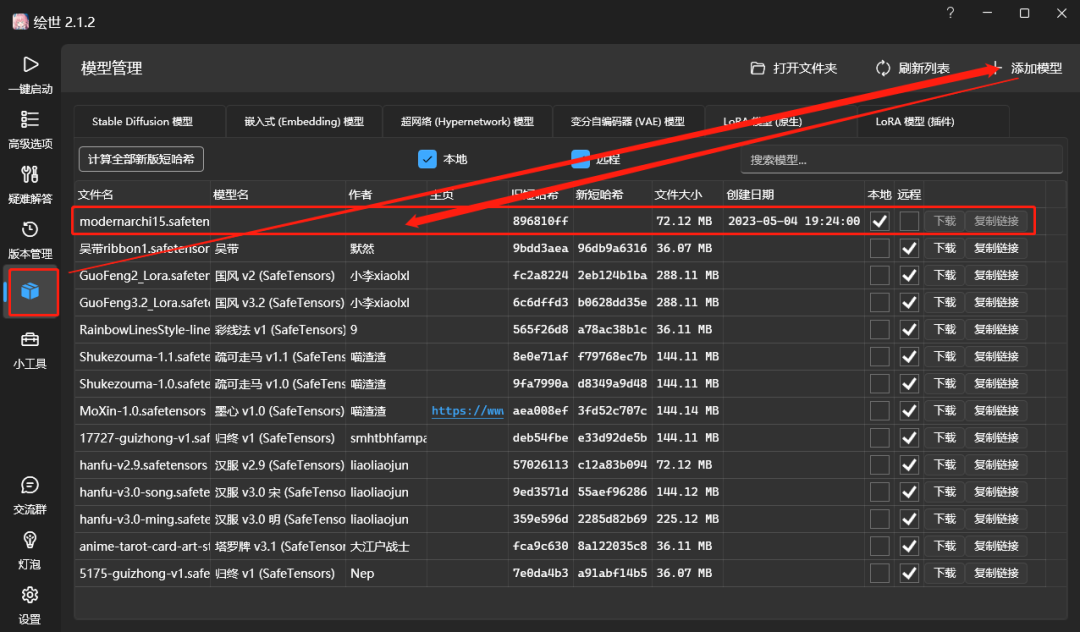Select model name 塔罗牌 v3.1

click(280, 546)
